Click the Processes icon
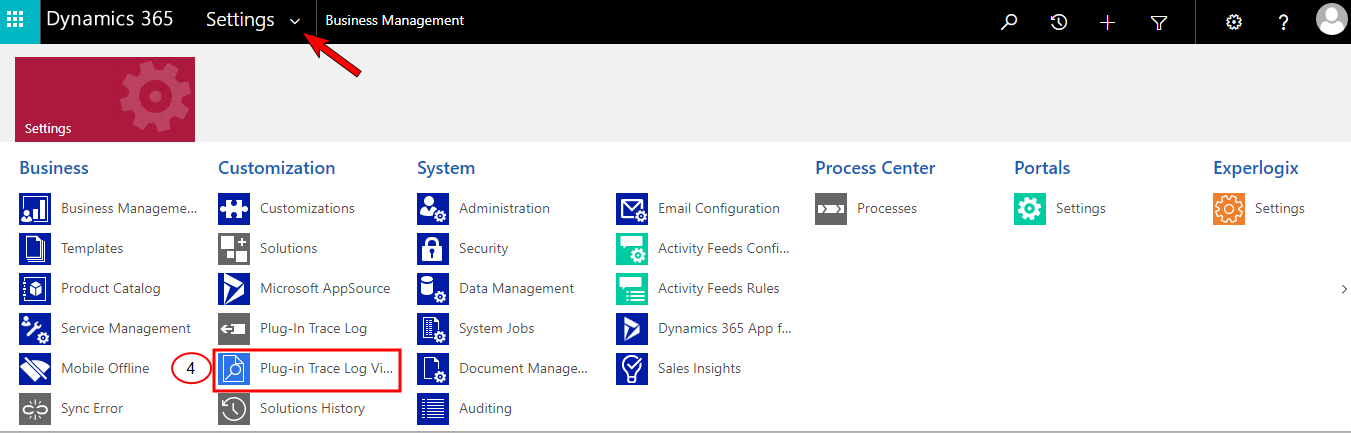The height and width of the screenshot is (433, 1351). tap(831, 209)
